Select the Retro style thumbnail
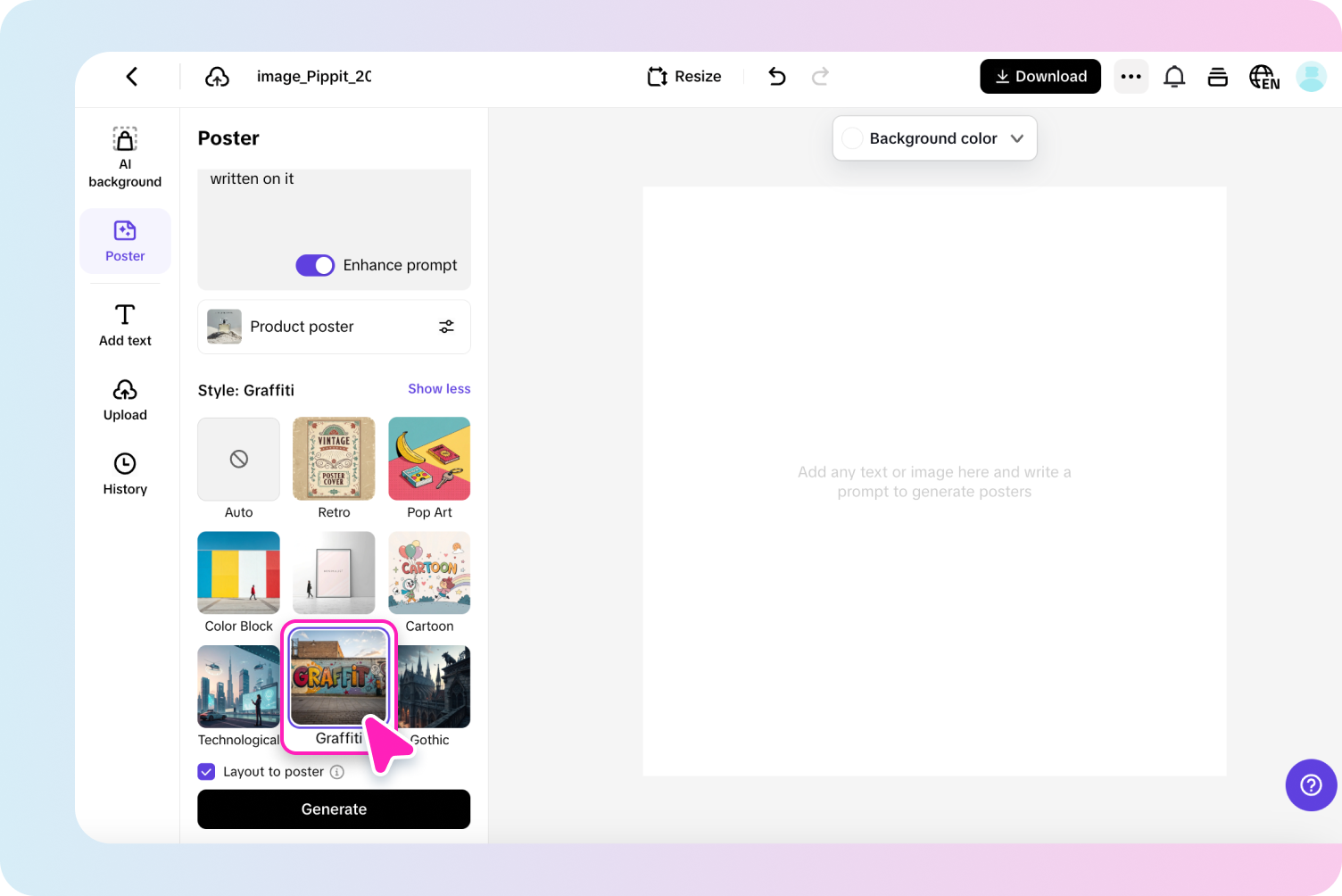This screenshot has width=1342, height=896. pyautogui.click(x=334, y=459)
